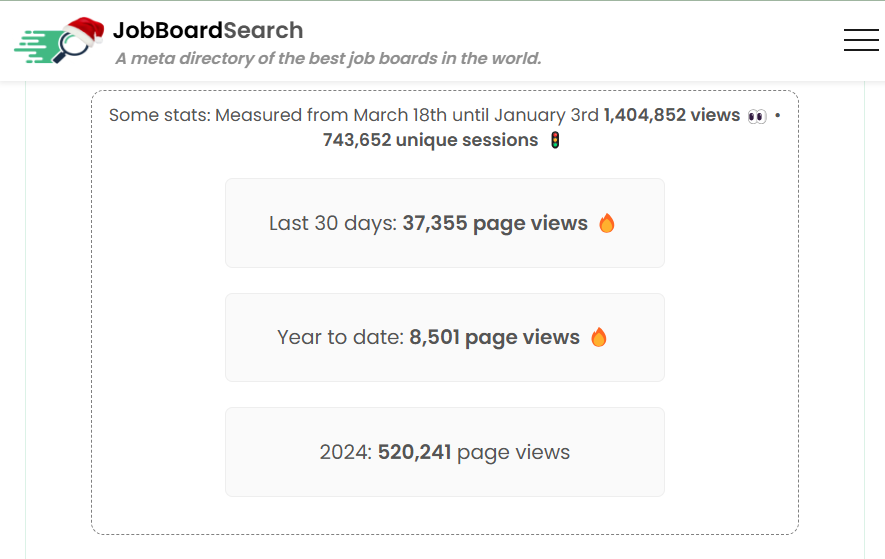Click the flame icon beside Last 30 days
The image size is (885, 559).
[x=607, y=224]
